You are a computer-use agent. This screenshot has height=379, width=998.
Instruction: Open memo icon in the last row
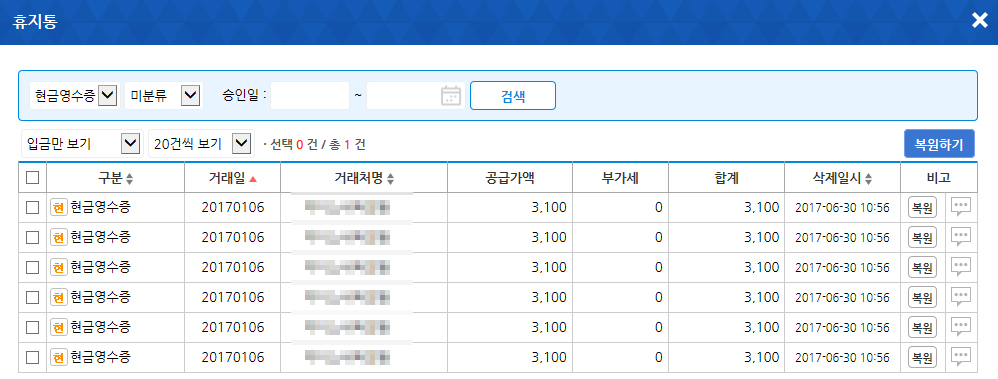pyautogui.click(x=960, y=357)
